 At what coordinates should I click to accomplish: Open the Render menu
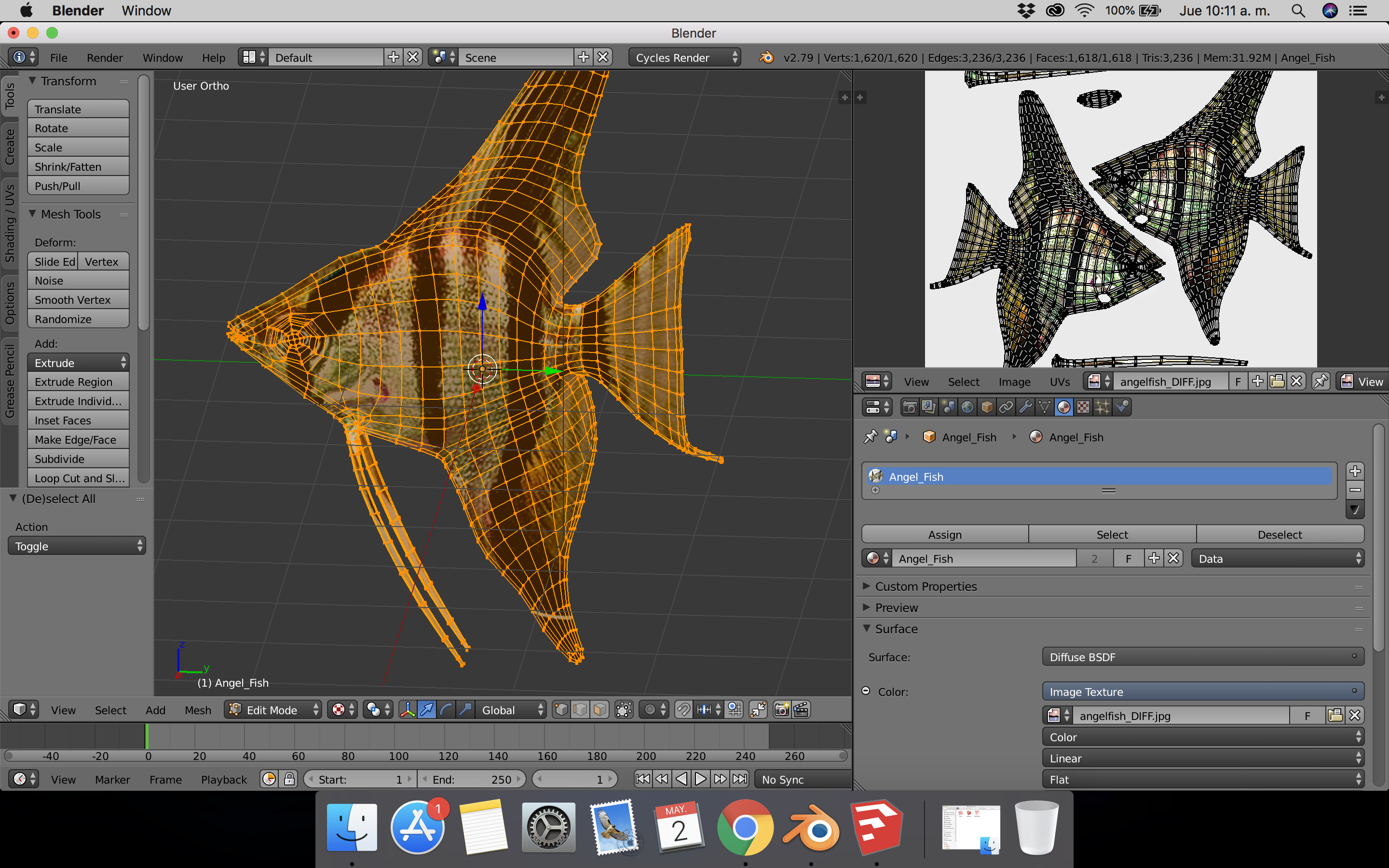click(105, 57)
